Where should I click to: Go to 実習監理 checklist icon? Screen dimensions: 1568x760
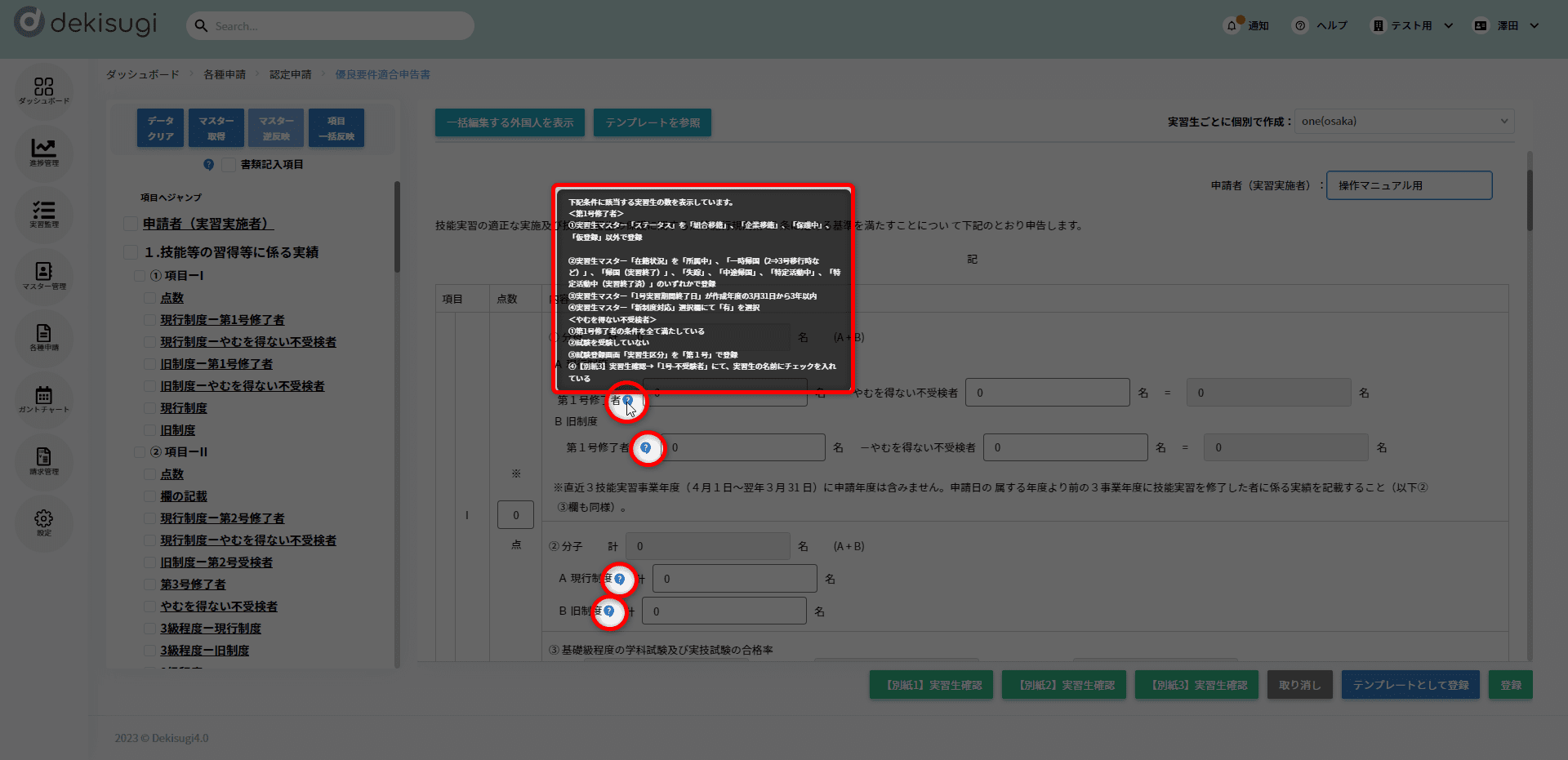pos(44,214)
